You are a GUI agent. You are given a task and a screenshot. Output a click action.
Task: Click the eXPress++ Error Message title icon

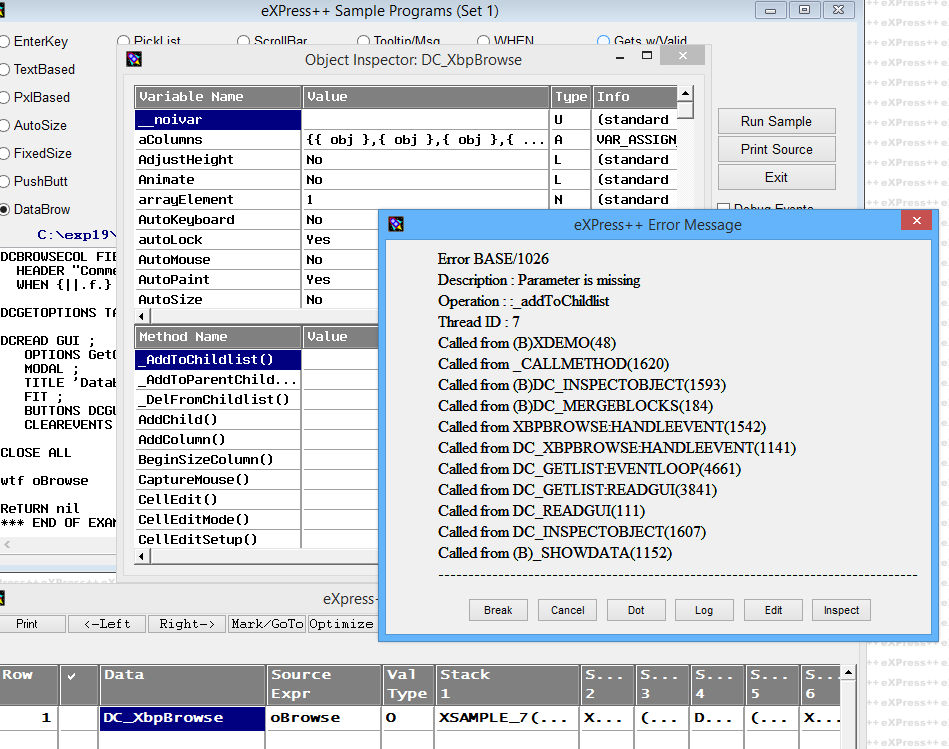pyautogui.click(x=396, y=224)
